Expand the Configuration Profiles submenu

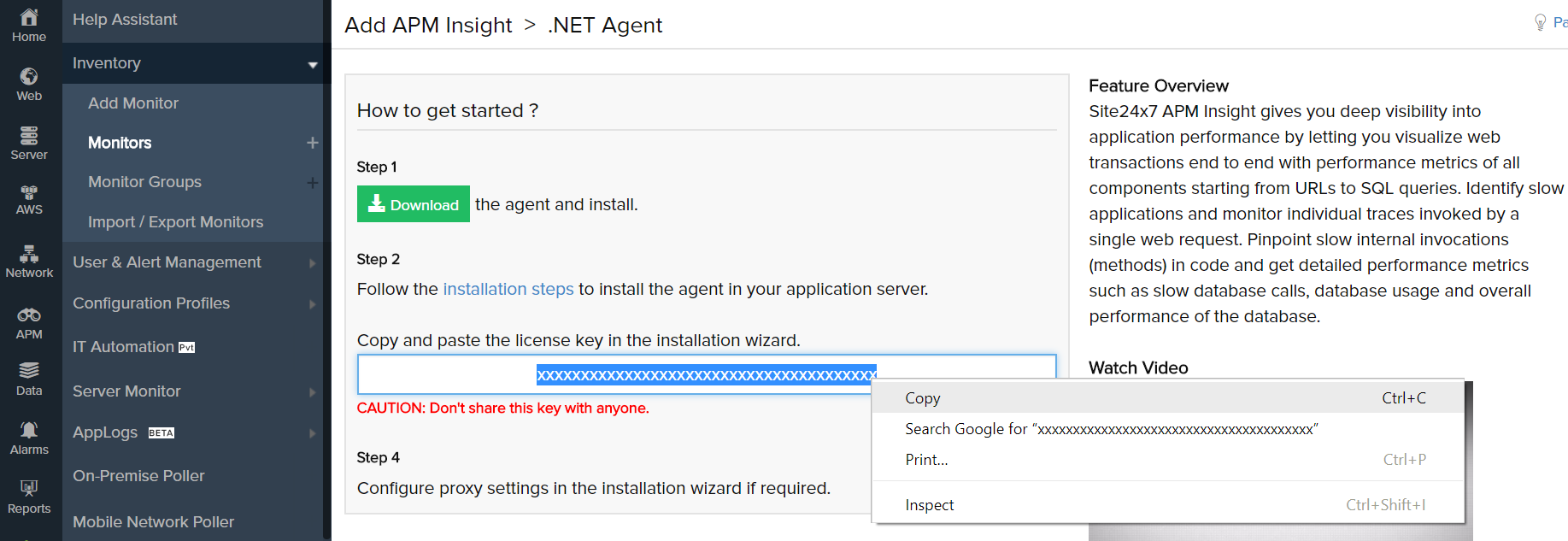(312, 304)
